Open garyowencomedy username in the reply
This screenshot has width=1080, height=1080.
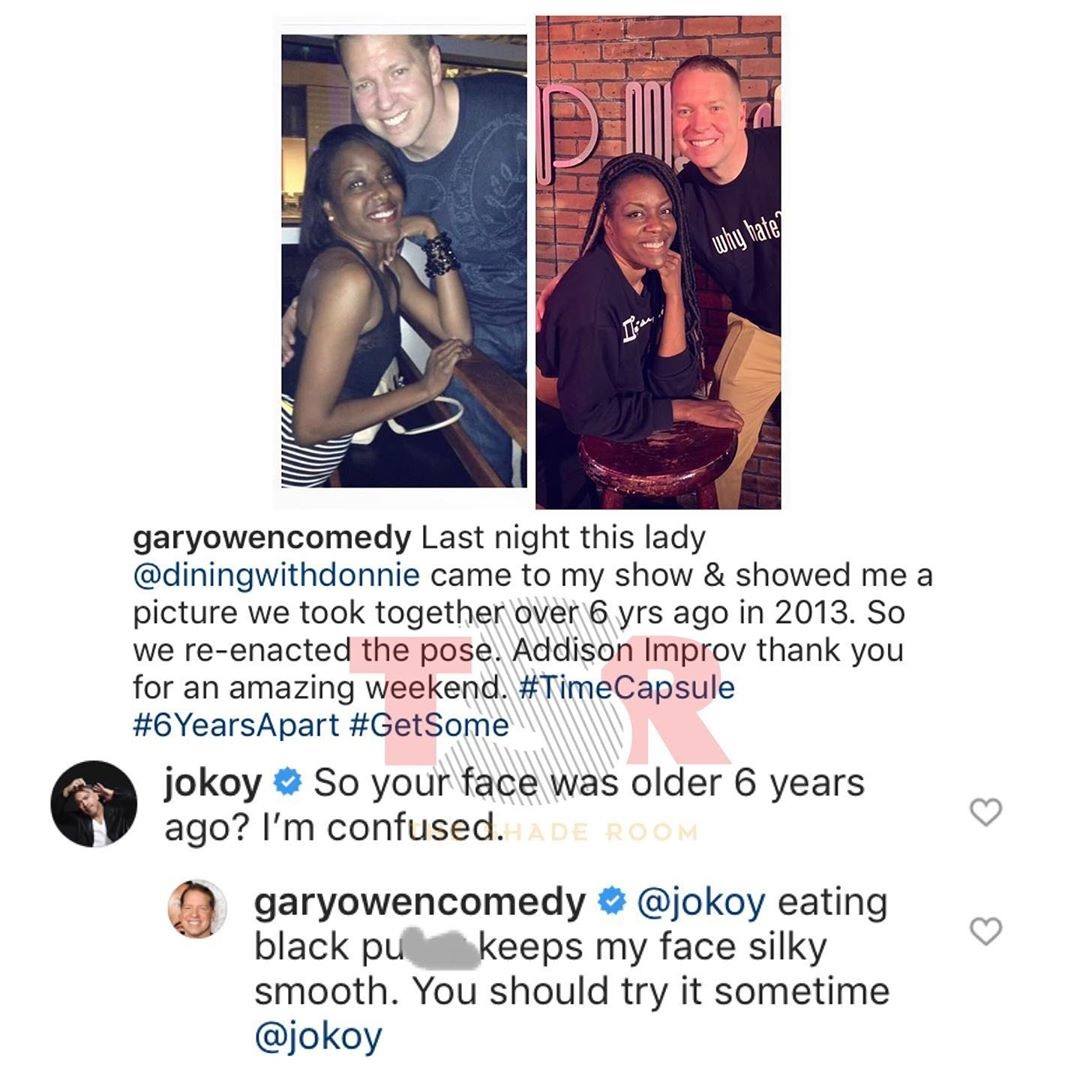pyautogui.click(x=419, y=903)
